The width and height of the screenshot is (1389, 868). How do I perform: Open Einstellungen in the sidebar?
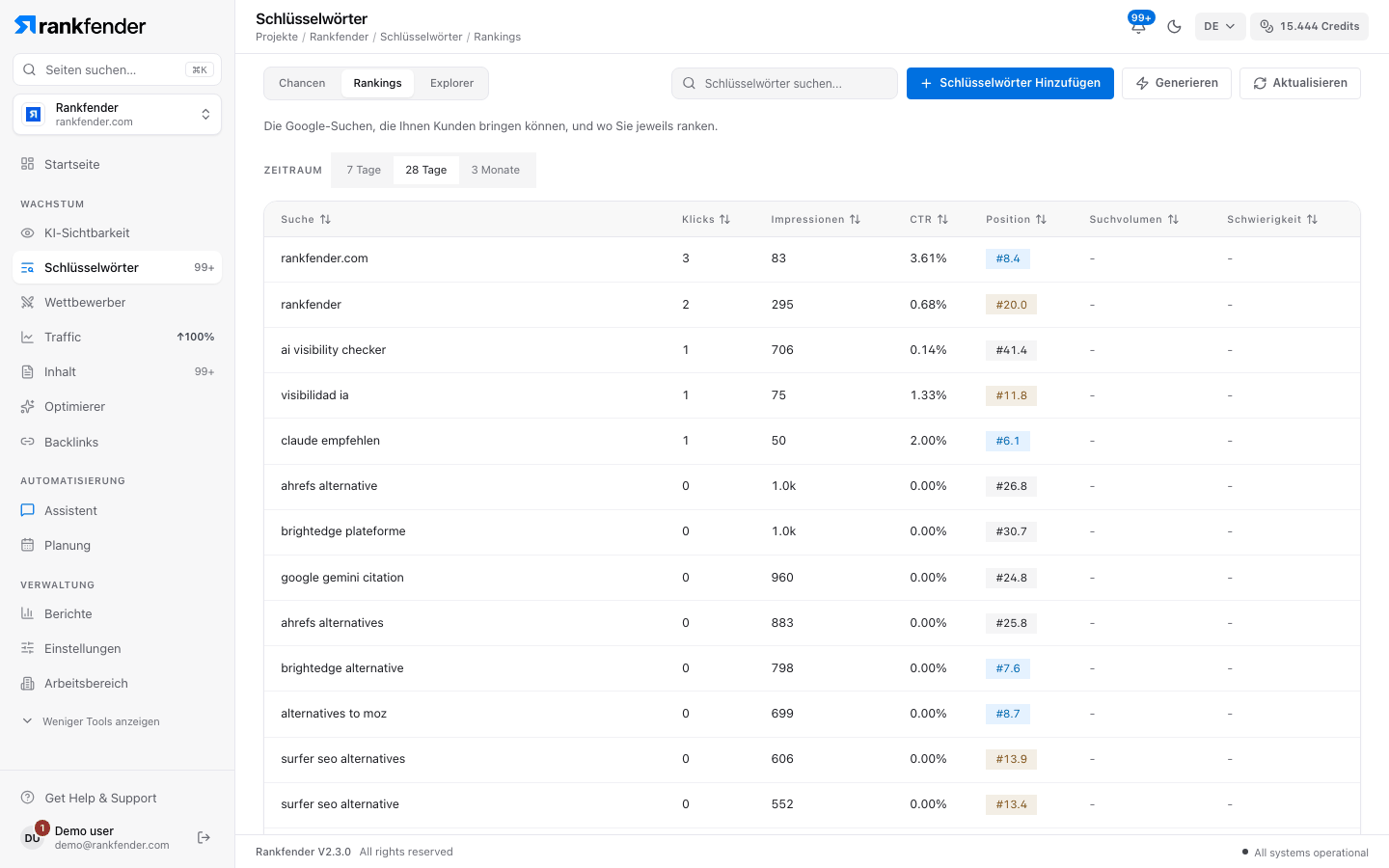click(118, 648)
